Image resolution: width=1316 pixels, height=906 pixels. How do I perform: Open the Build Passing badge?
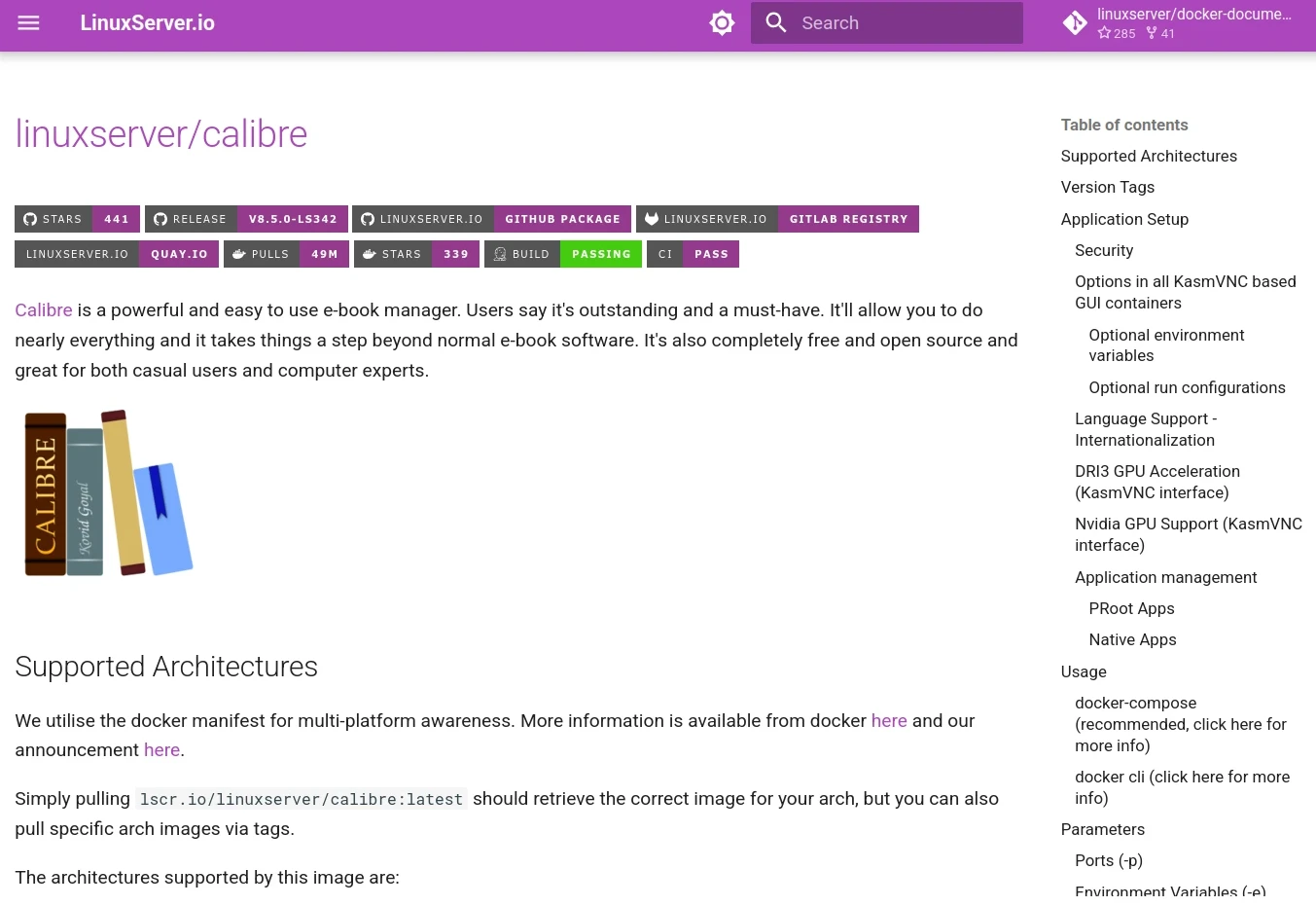point(562,254)
